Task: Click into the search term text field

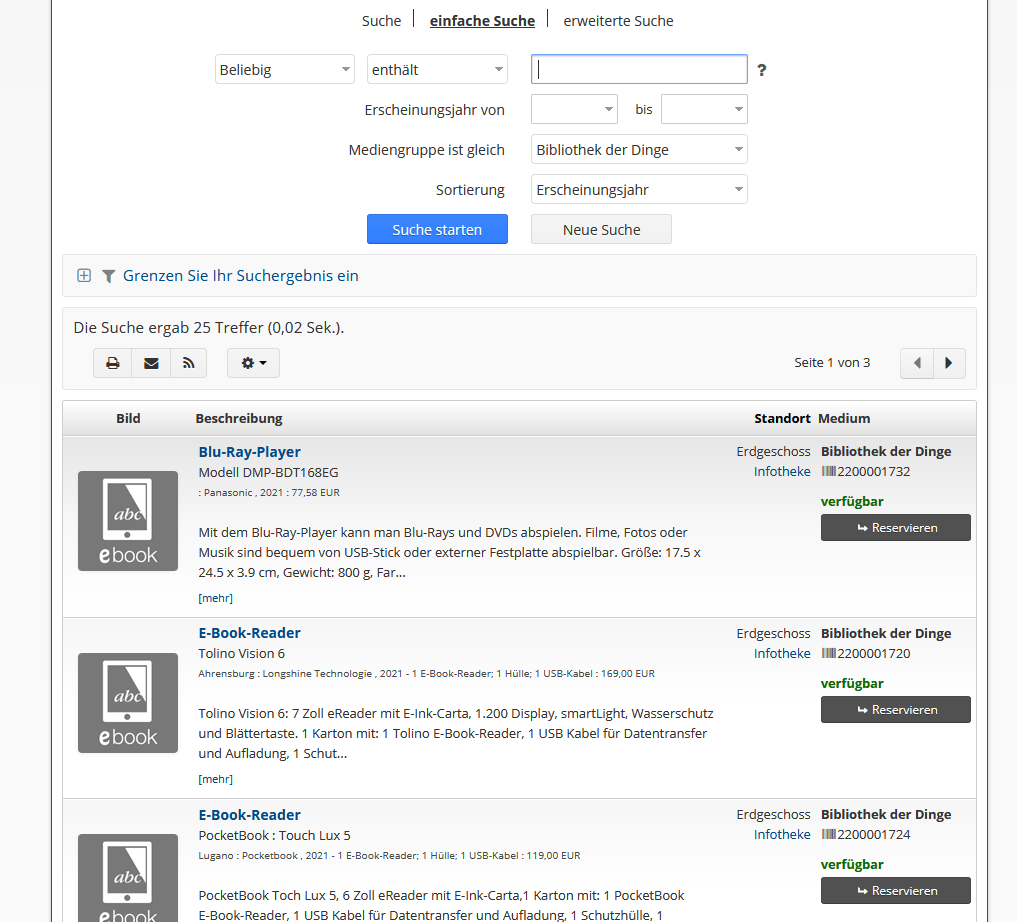Action: [639, 69]
